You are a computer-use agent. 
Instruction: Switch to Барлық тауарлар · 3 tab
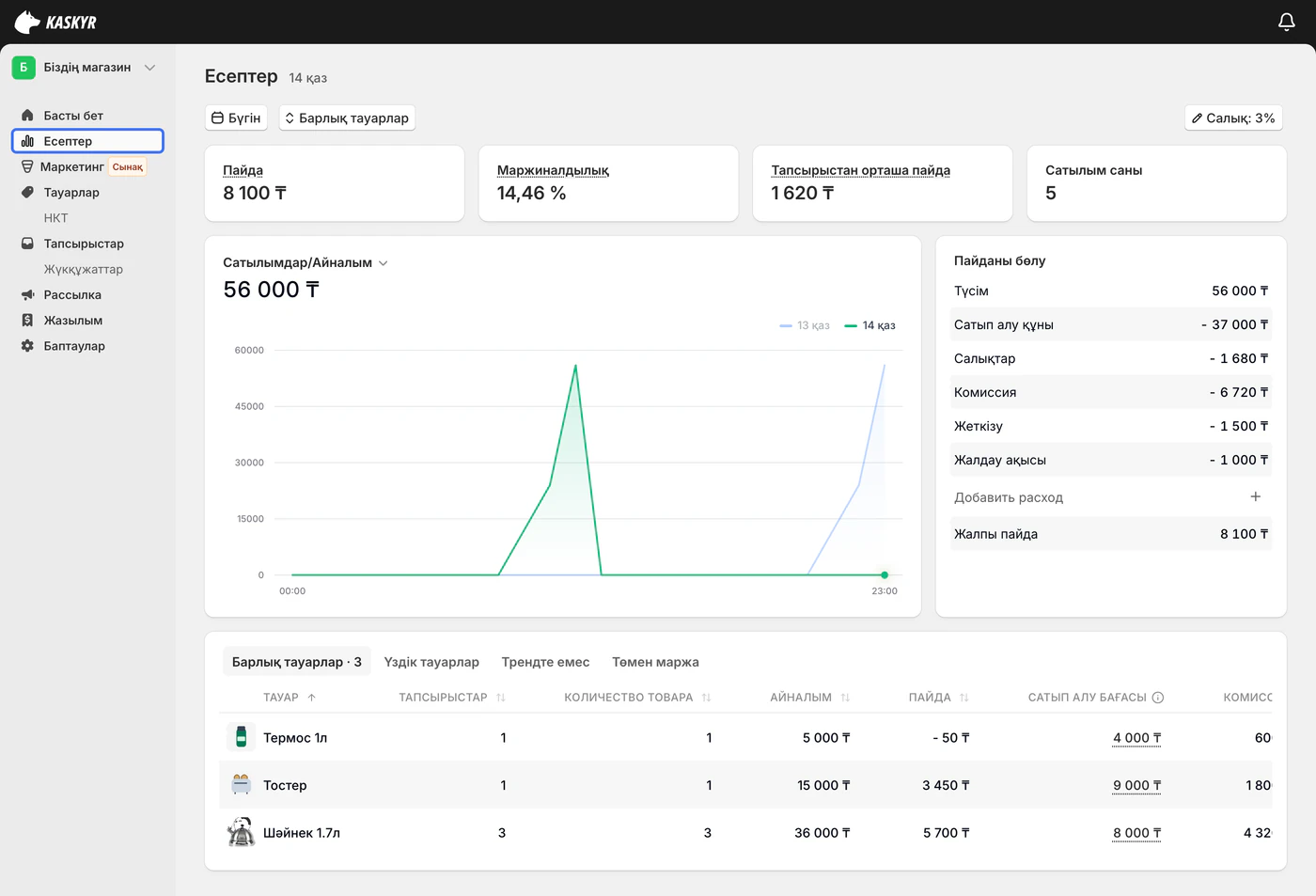297,662
